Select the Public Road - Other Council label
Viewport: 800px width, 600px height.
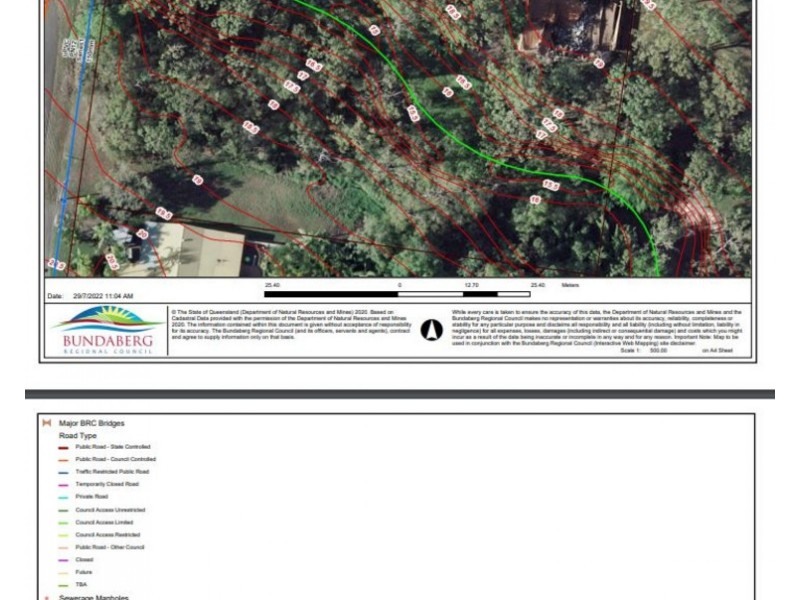[x=110, y=547]
